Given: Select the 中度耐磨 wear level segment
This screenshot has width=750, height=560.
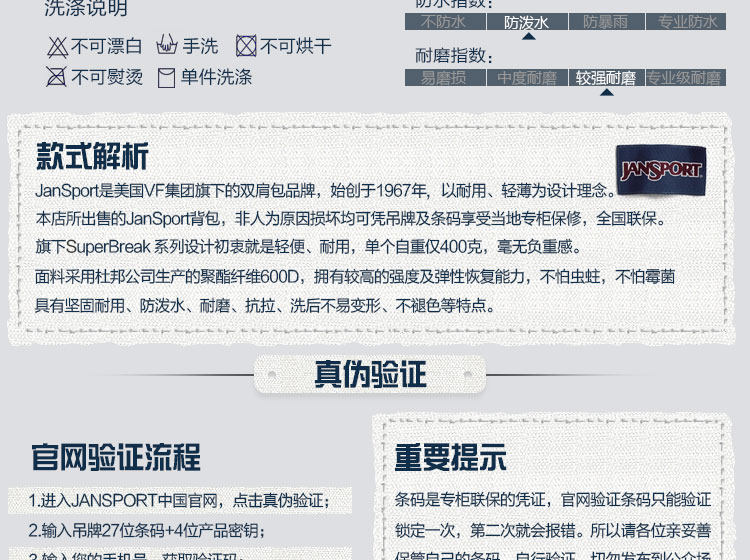Looking at the screenshot, I should pos(527,77).
